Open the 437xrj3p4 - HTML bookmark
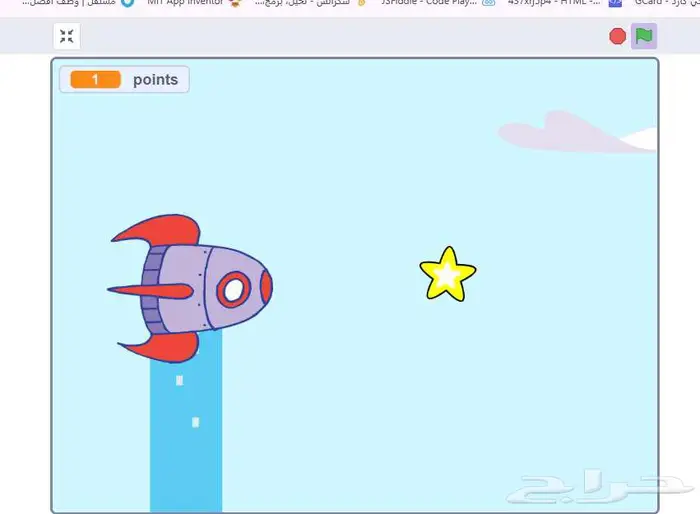This screenshot has width=700, height=514. pos(564,3)
